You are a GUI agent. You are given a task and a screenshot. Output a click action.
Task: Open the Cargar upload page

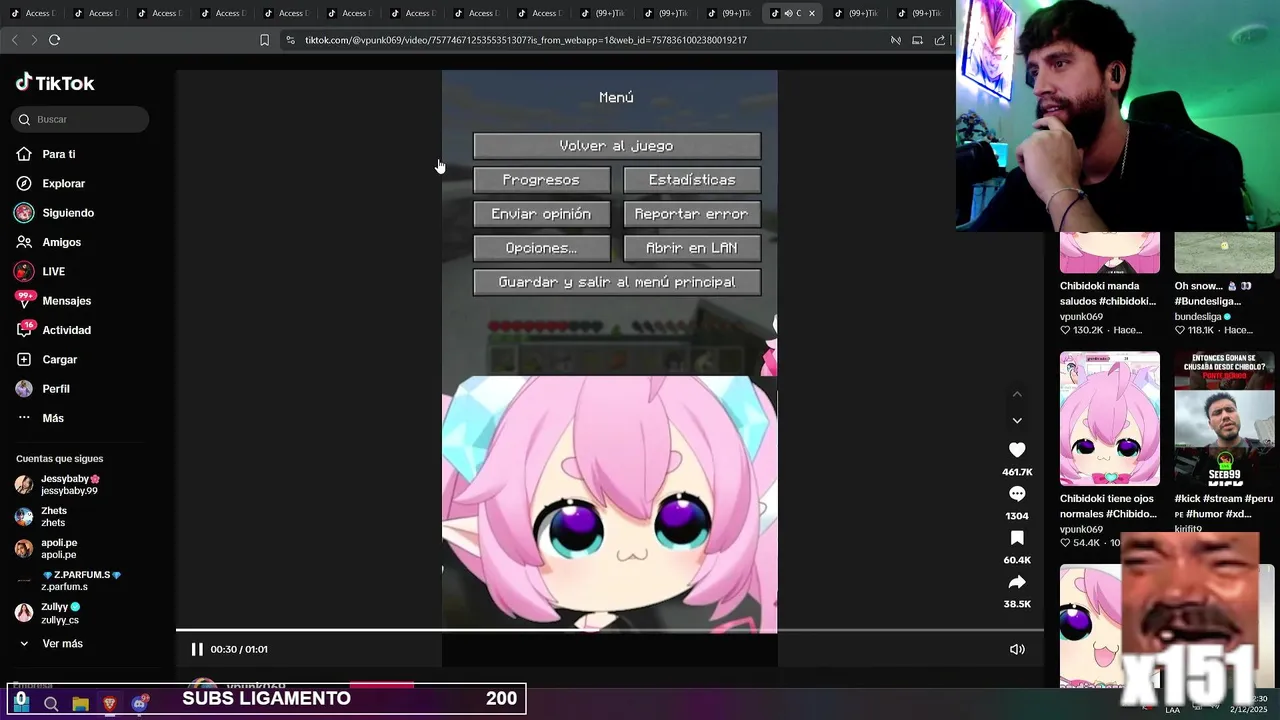59,359
